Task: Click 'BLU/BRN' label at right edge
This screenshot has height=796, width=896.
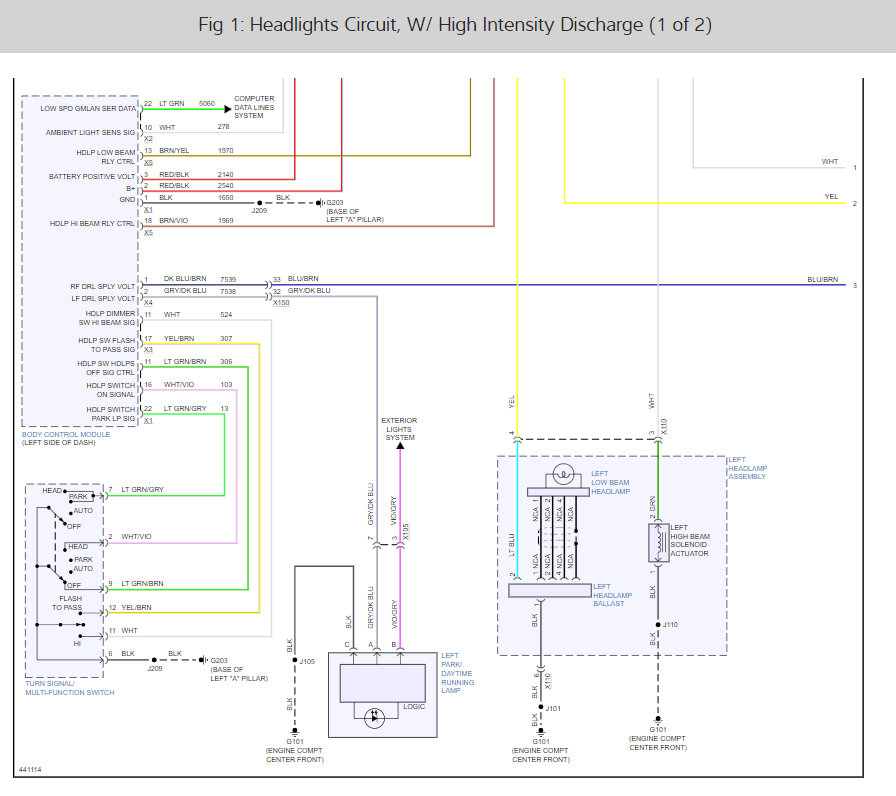Action: tap(823, 279)
